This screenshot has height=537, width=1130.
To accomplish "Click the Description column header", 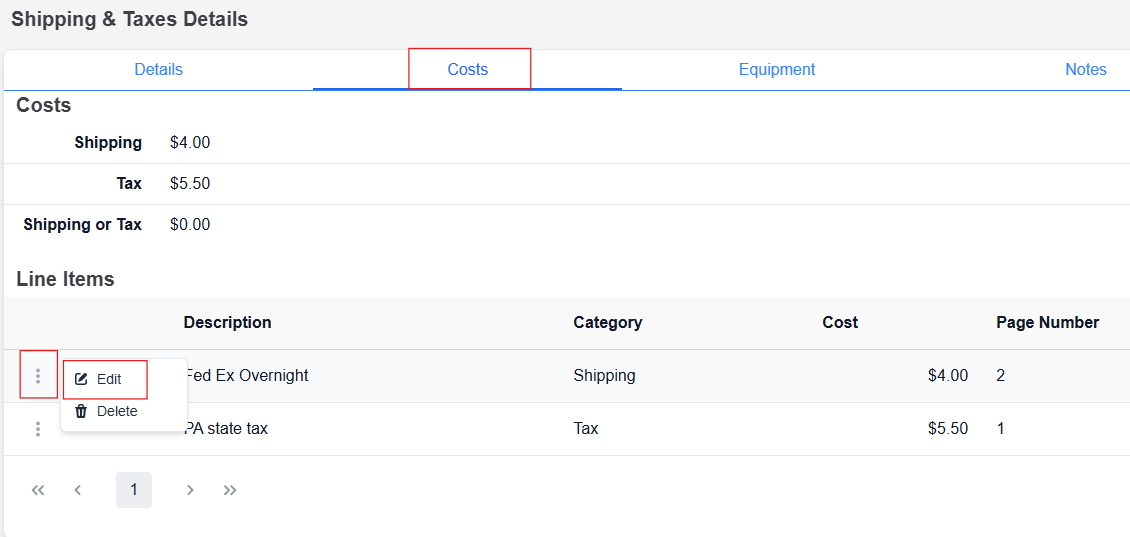I will click(228, 322).
